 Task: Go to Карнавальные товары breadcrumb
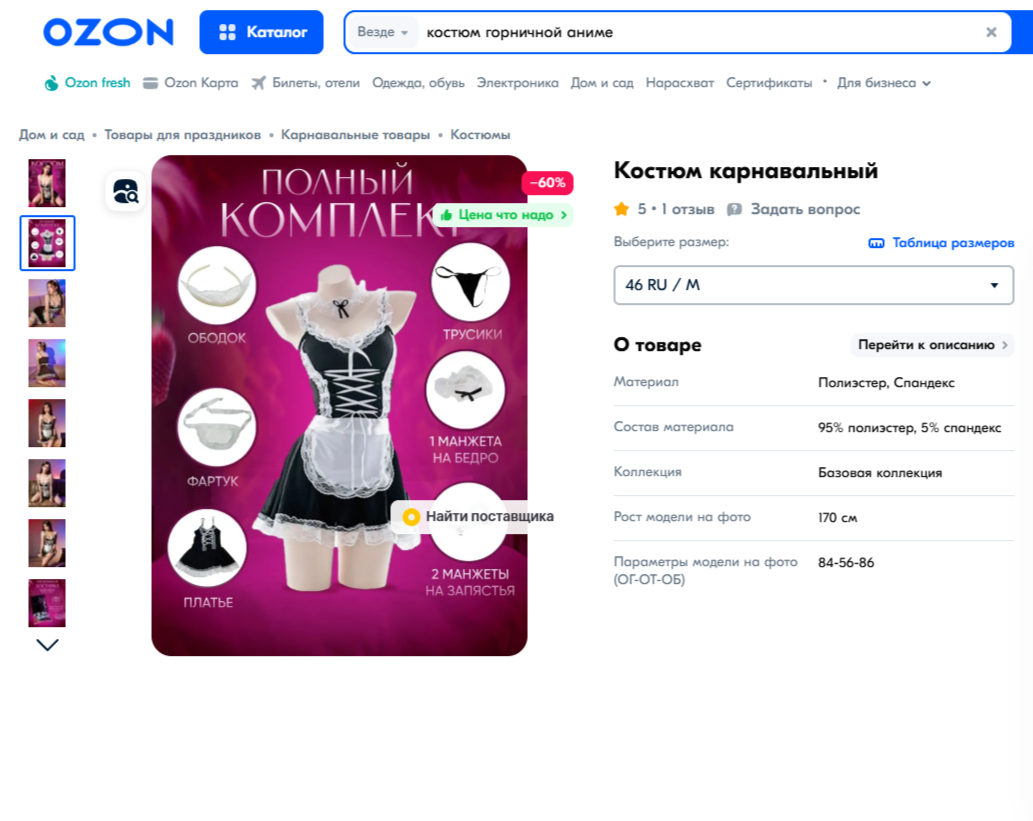point(356,134)
